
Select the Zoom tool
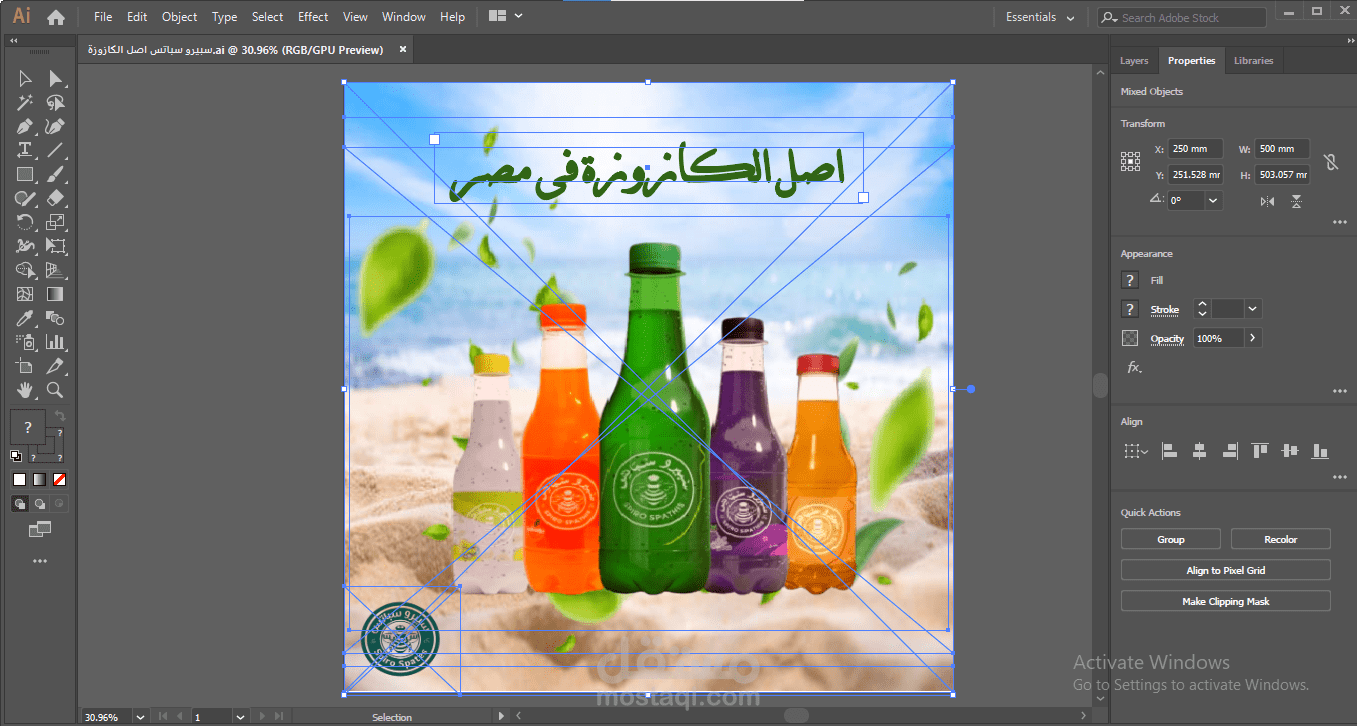(x=56, y=390)
